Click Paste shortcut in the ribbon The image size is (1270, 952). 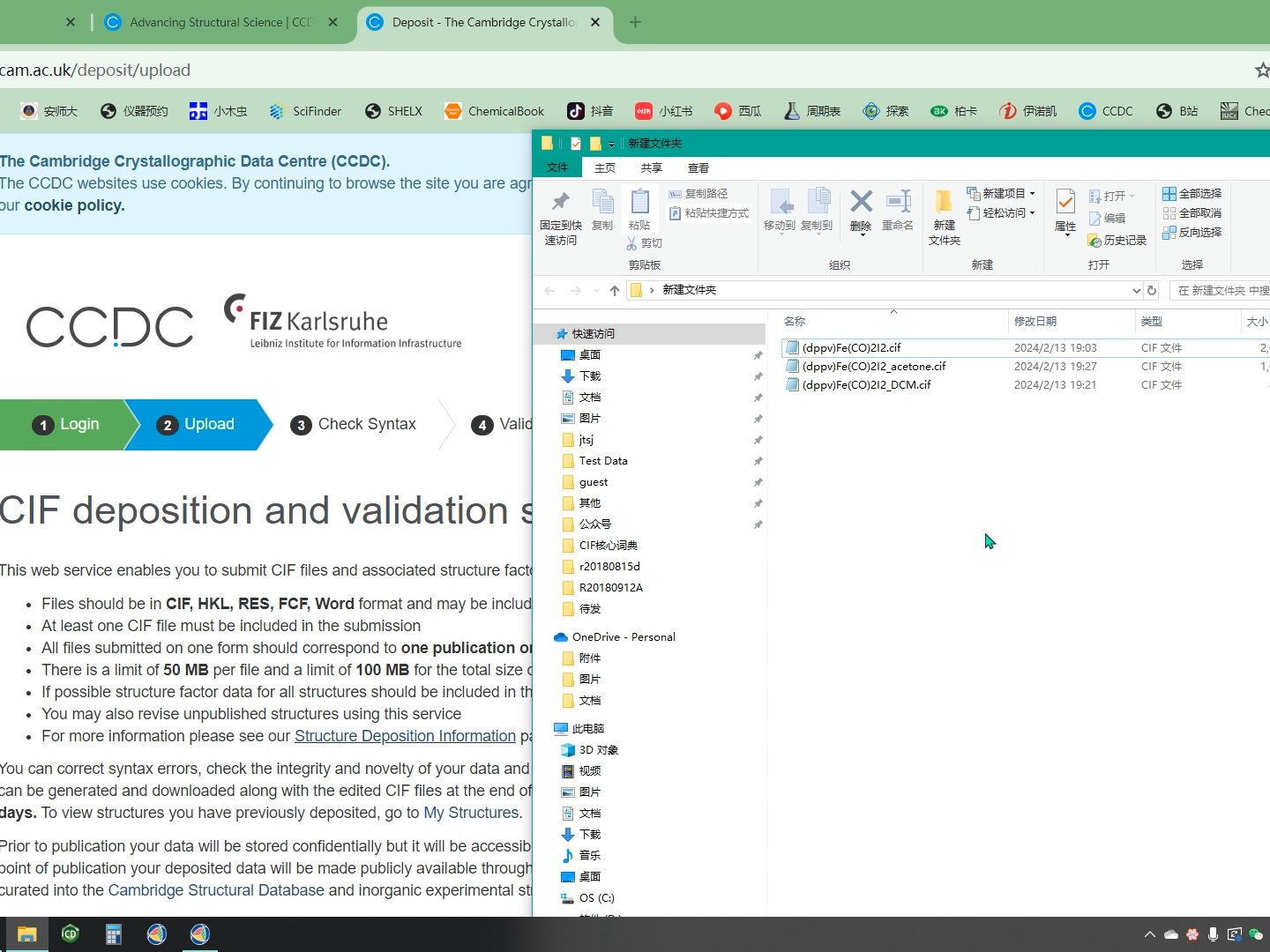point(708,213)
